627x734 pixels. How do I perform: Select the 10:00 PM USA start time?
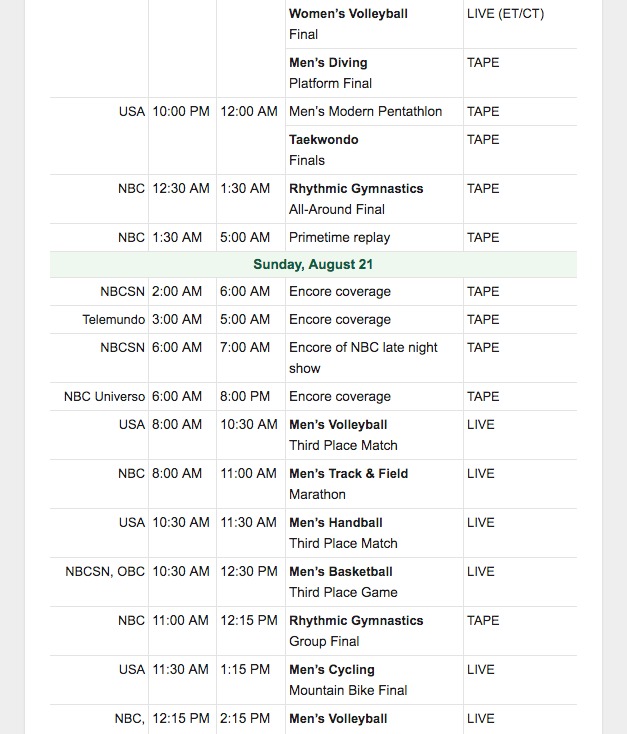(181, 111)
